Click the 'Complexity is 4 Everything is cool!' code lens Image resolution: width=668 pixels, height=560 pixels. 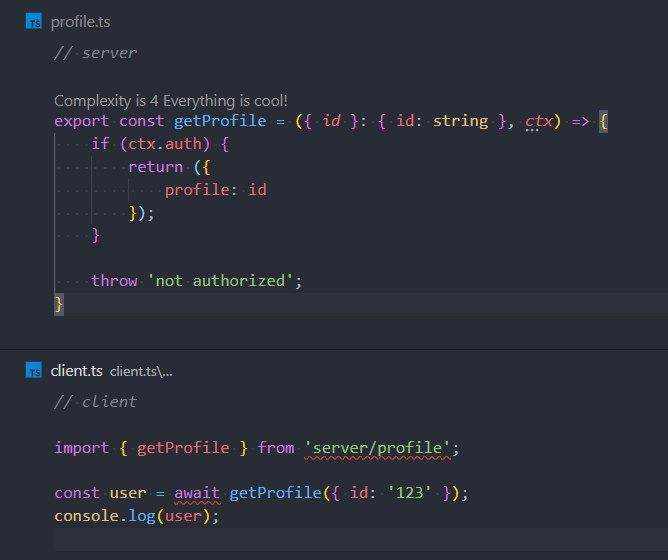click(x=170, y=101)
